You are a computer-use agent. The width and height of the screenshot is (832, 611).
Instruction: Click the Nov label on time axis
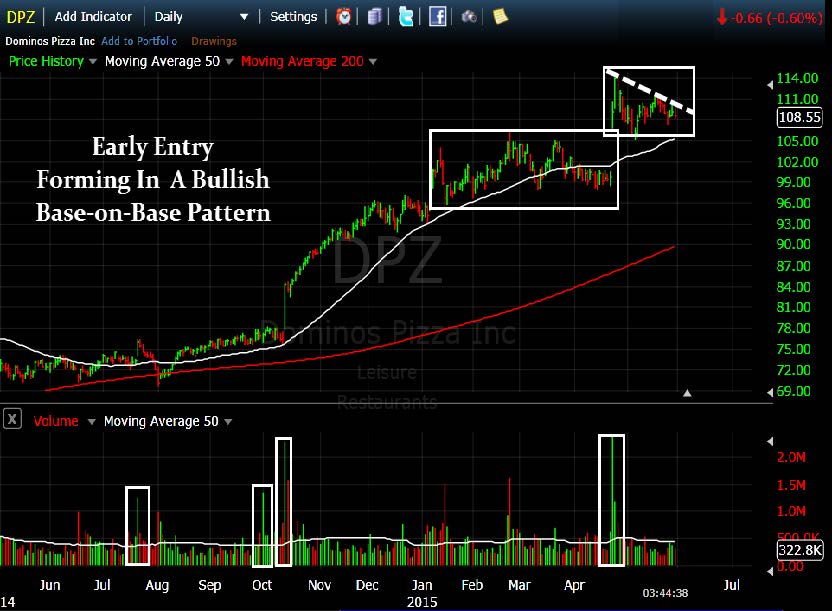pos(319,585)
